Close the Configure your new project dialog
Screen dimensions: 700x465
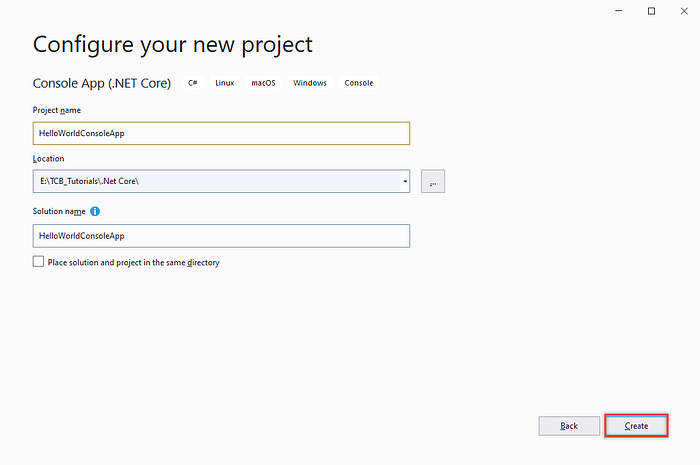[684, 11]
